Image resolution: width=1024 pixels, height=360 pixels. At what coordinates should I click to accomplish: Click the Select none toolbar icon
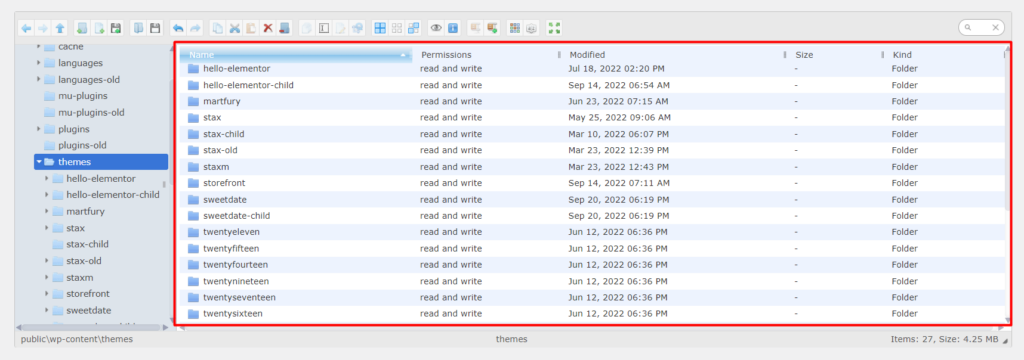[x=396, y=28]
